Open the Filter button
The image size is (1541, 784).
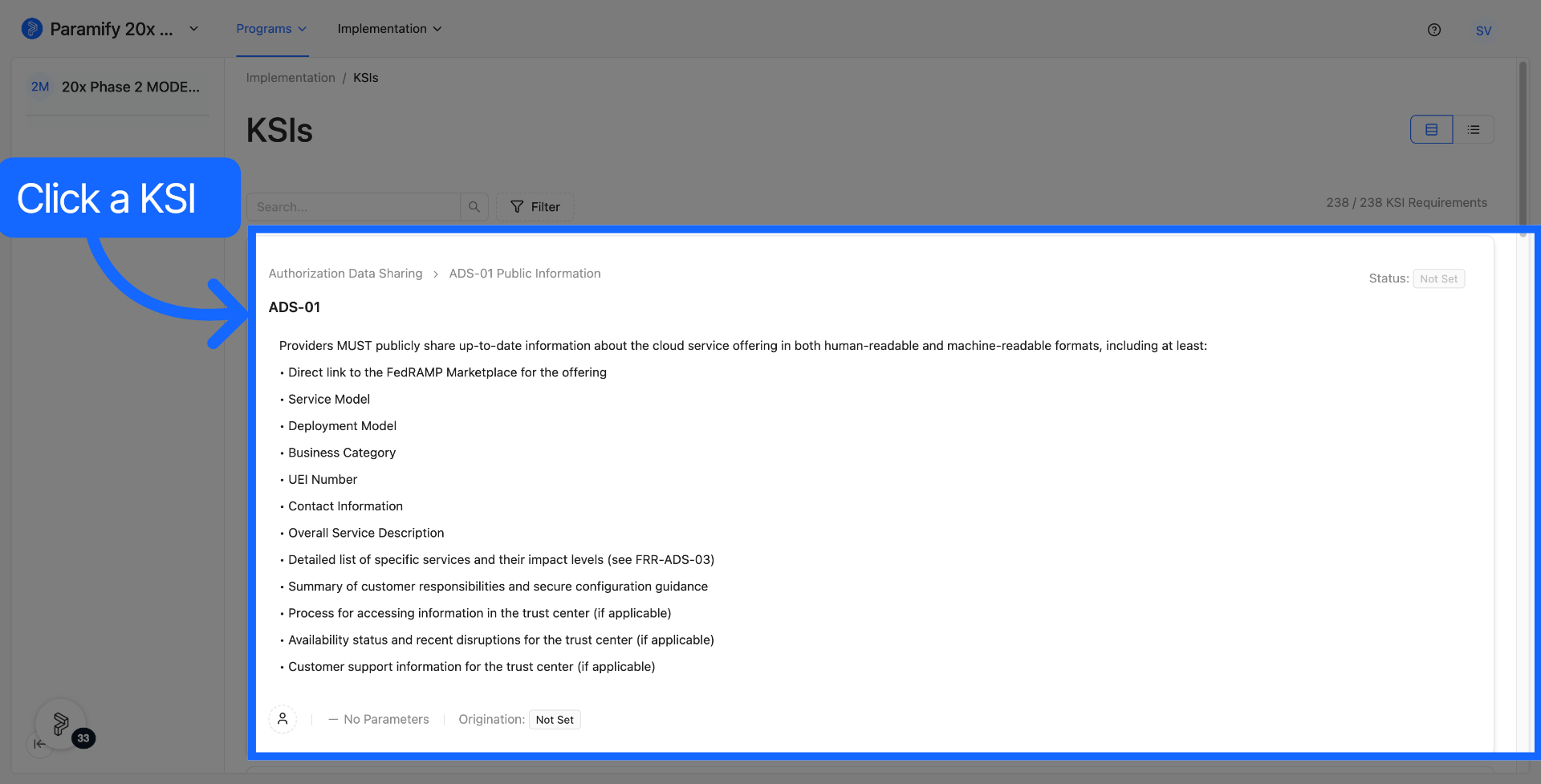tap(535, 207)
